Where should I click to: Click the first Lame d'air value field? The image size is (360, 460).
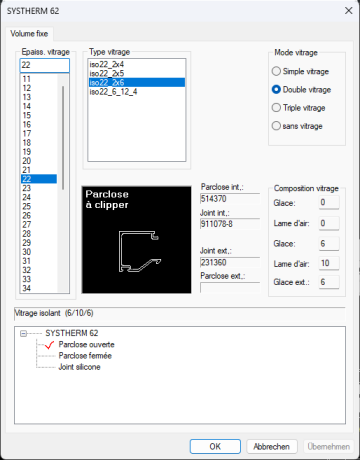click(329, 223)
